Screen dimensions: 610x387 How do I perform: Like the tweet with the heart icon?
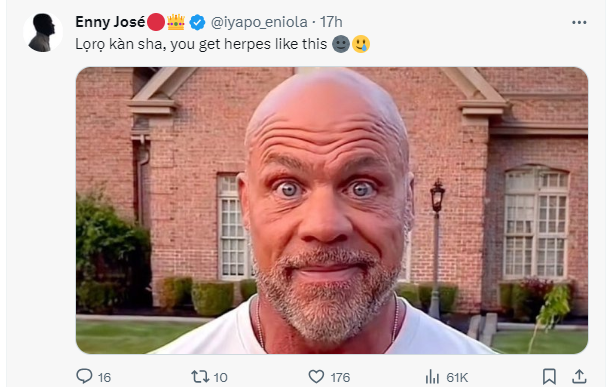coord(316,376)
